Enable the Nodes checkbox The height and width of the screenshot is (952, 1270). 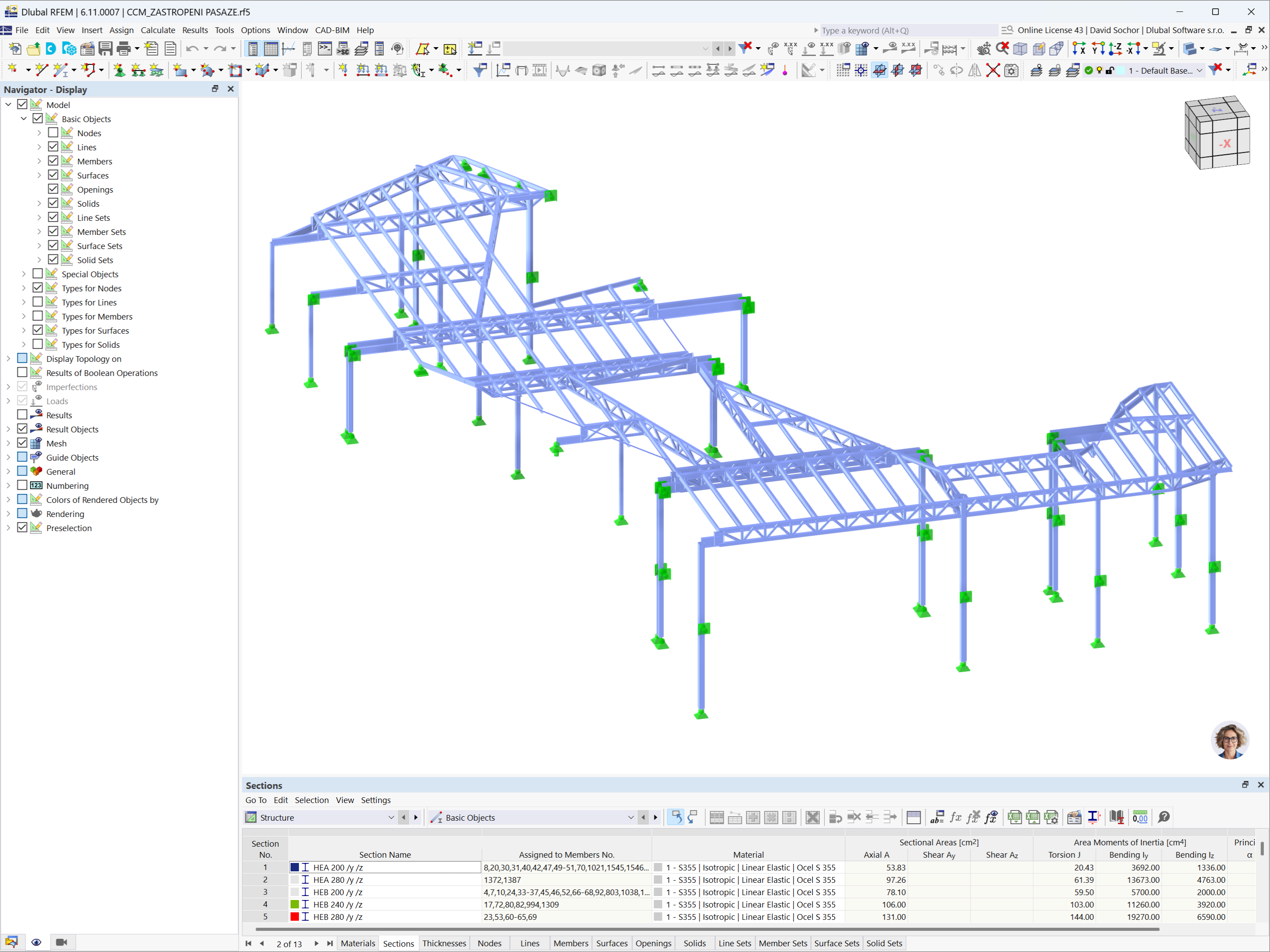click(53, 133)
